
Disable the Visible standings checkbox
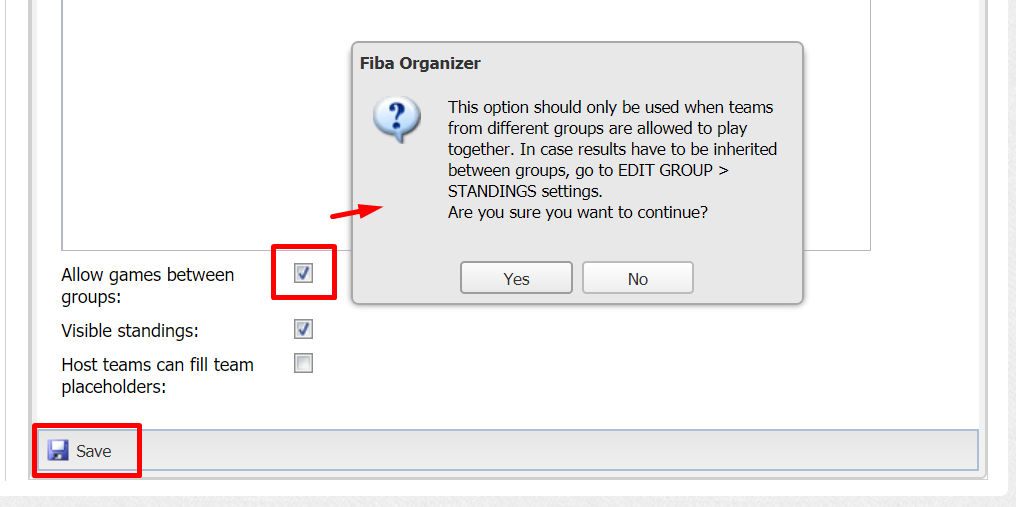point(303,329)
